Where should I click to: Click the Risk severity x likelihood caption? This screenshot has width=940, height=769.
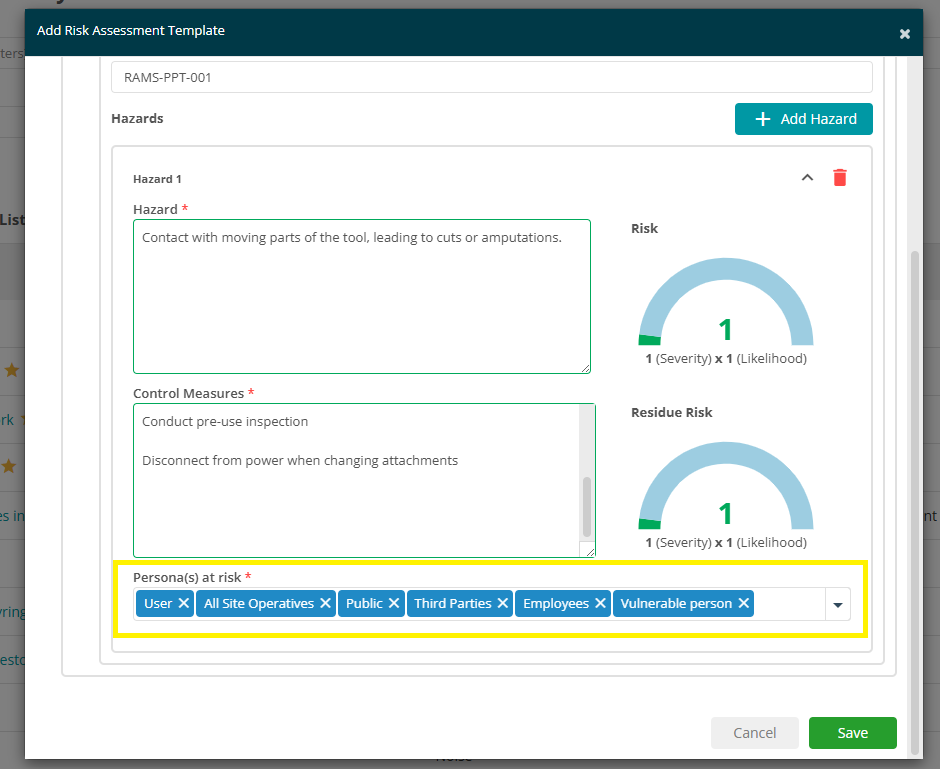(726, 358)
